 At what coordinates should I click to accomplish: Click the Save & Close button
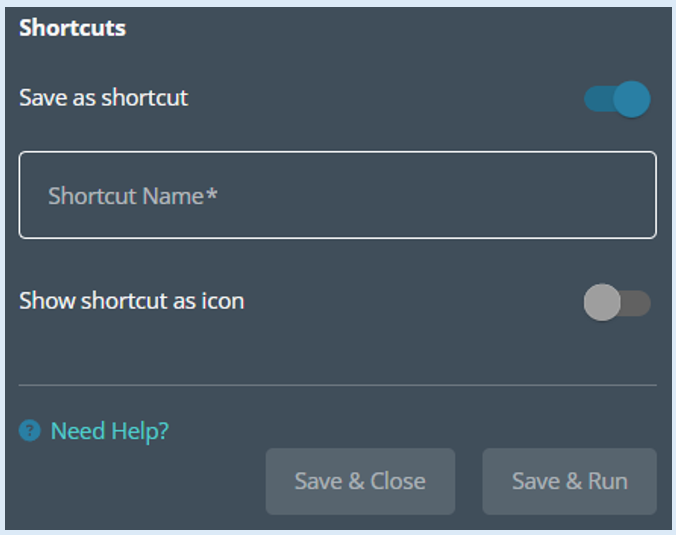(360, 481)
